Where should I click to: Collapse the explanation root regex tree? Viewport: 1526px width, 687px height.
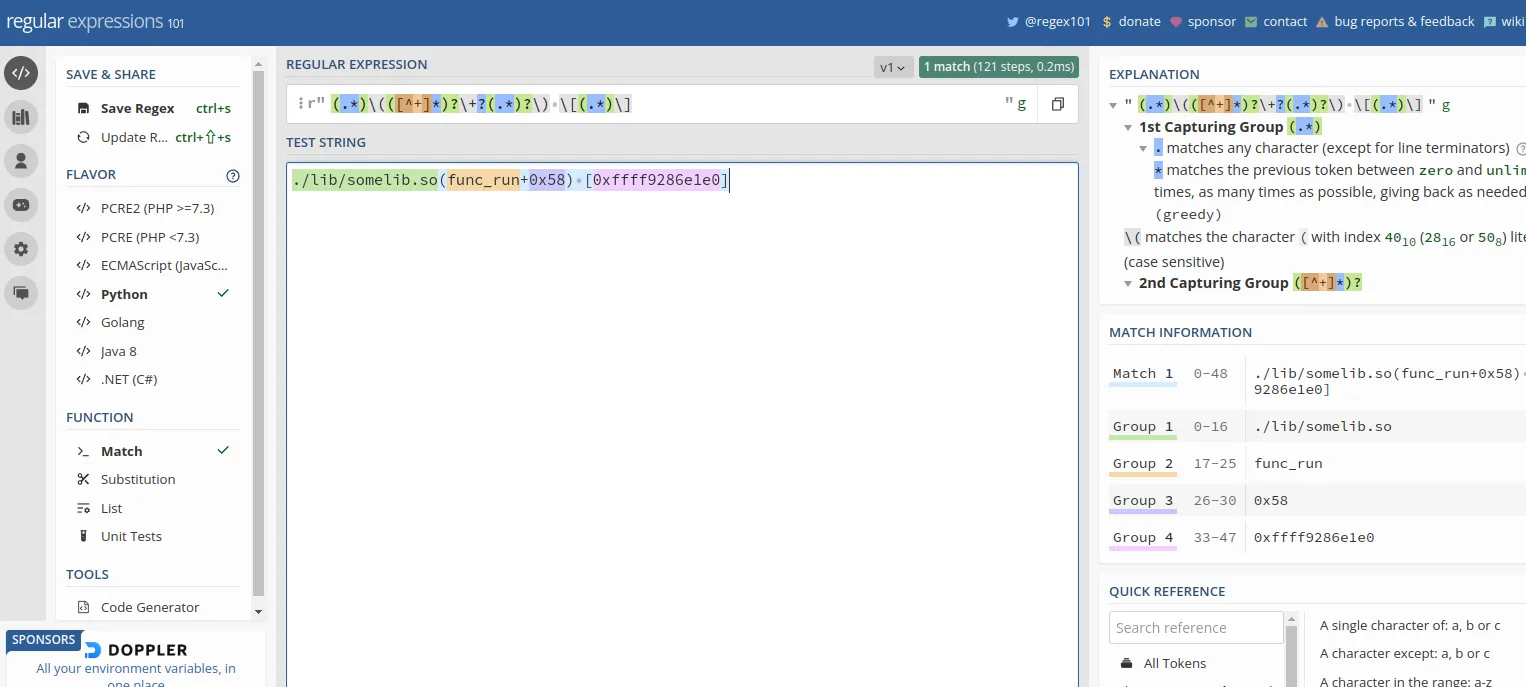(1114, 105)
